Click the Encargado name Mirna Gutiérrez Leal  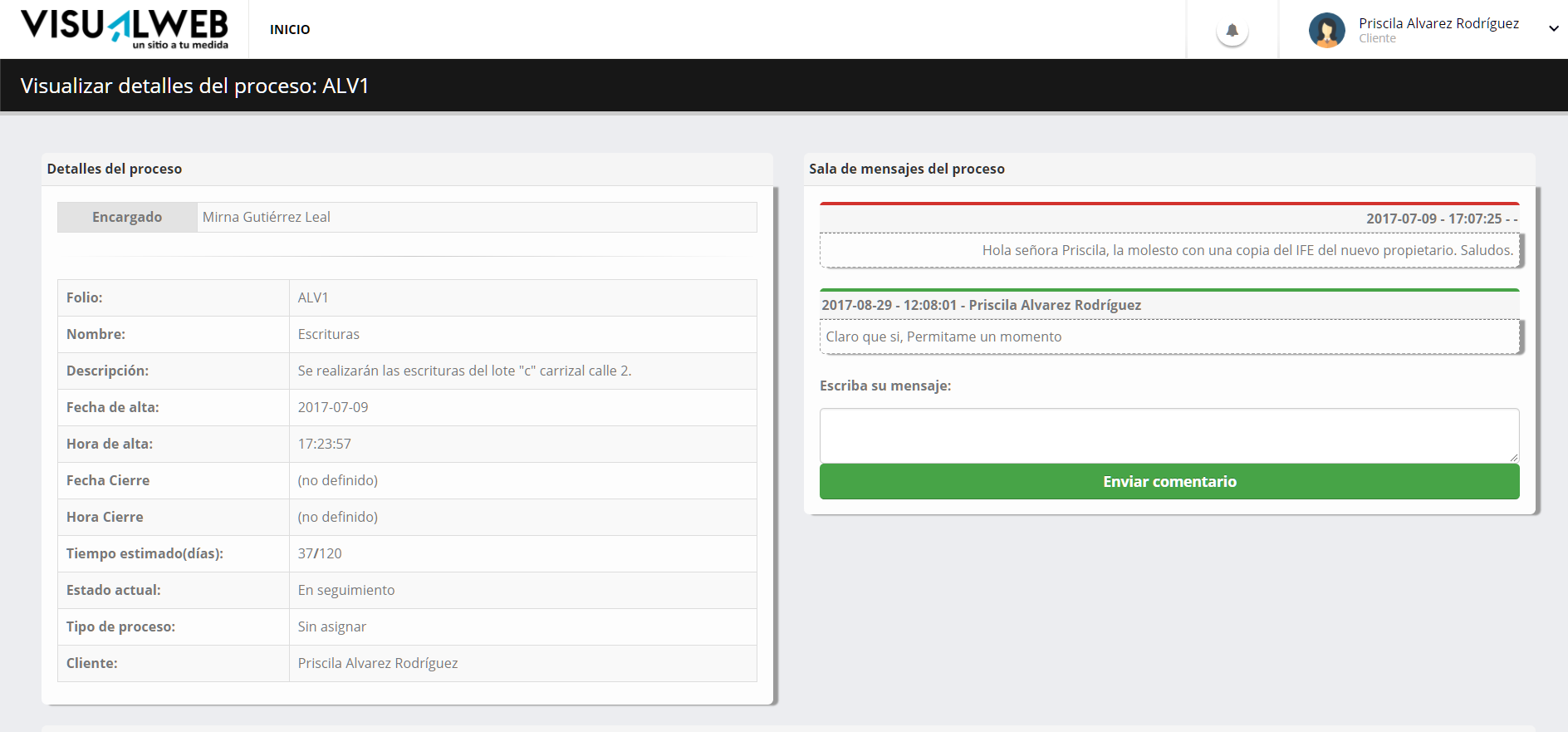click(x=267, y=217)
